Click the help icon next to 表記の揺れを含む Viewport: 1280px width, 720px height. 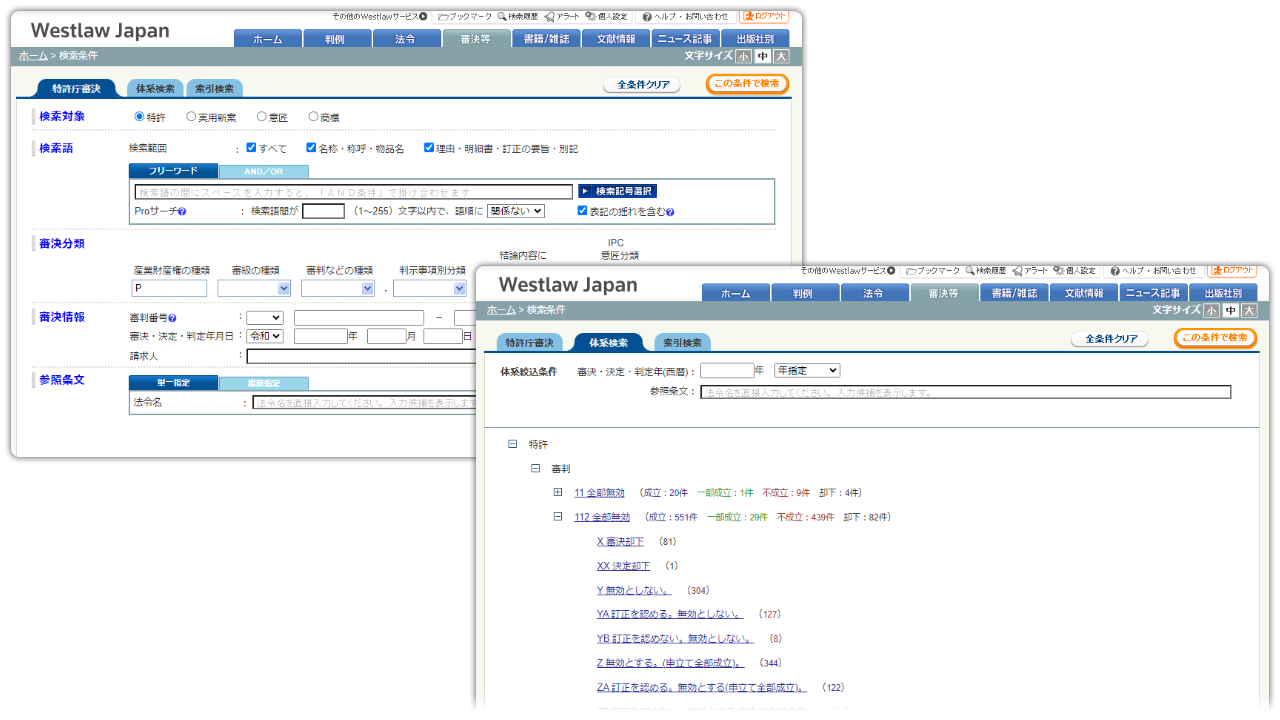click(x=670, y=212)
